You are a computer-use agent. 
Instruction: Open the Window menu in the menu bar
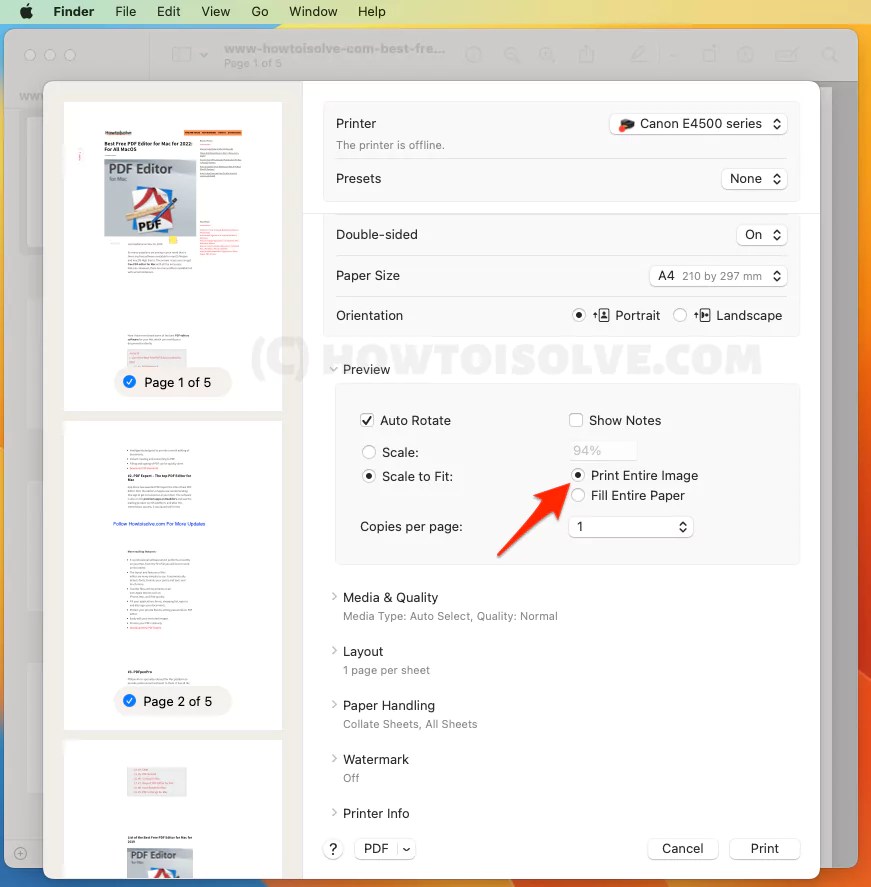tap(313, 11)
